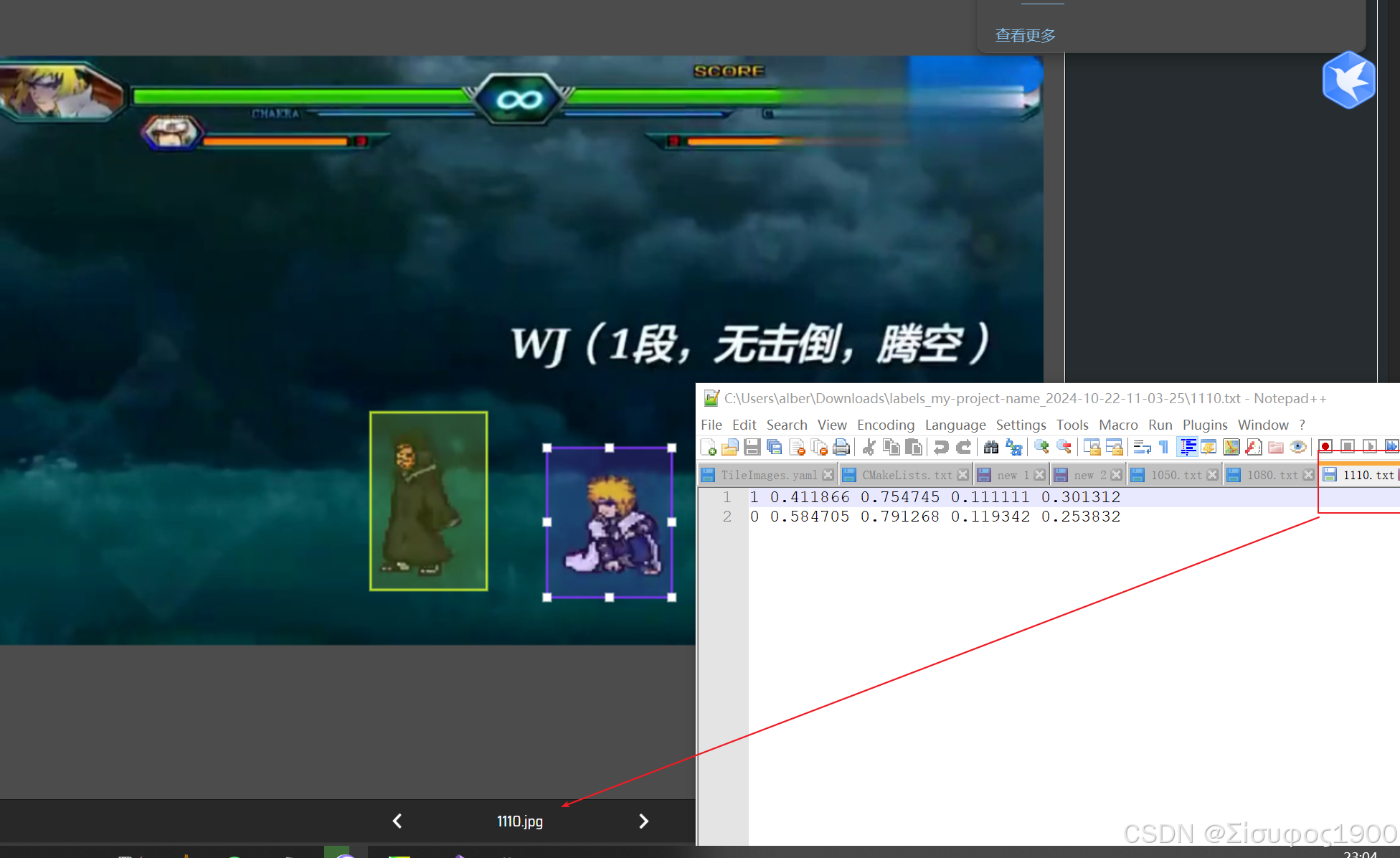This screenshot has height=858, width=1400.
Task: Close the CMakeLists.txt tab
Action: (962, 475)
